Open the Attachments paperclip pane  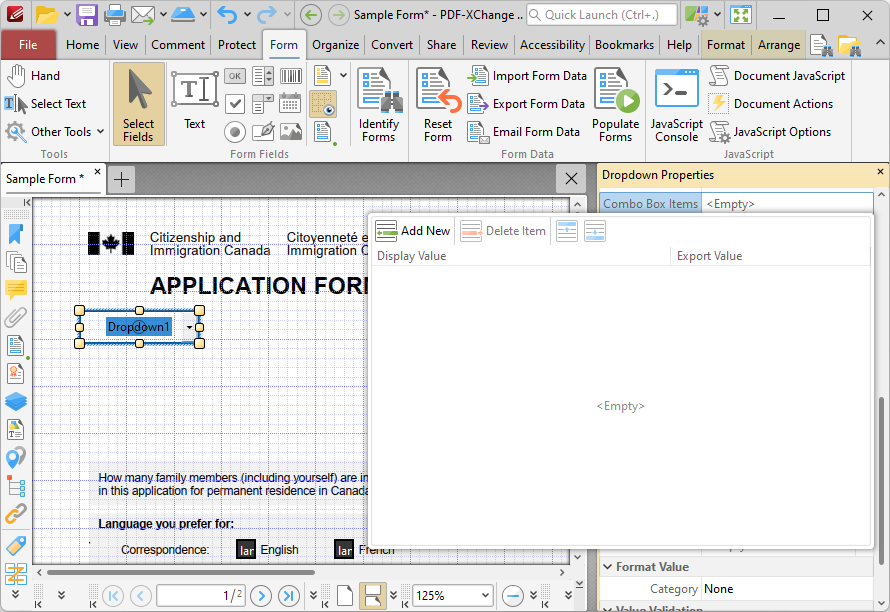16,317
